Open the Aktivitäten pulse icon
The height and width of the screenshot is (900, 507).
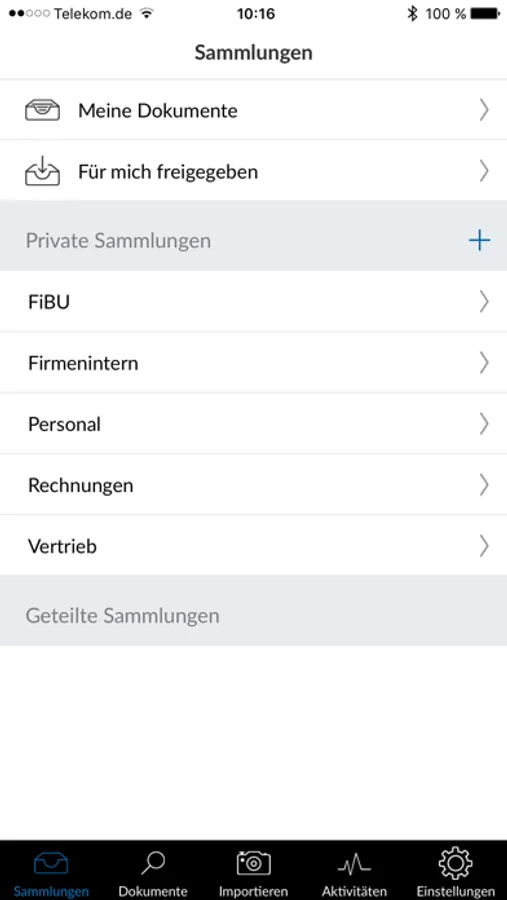coord(354,863)
